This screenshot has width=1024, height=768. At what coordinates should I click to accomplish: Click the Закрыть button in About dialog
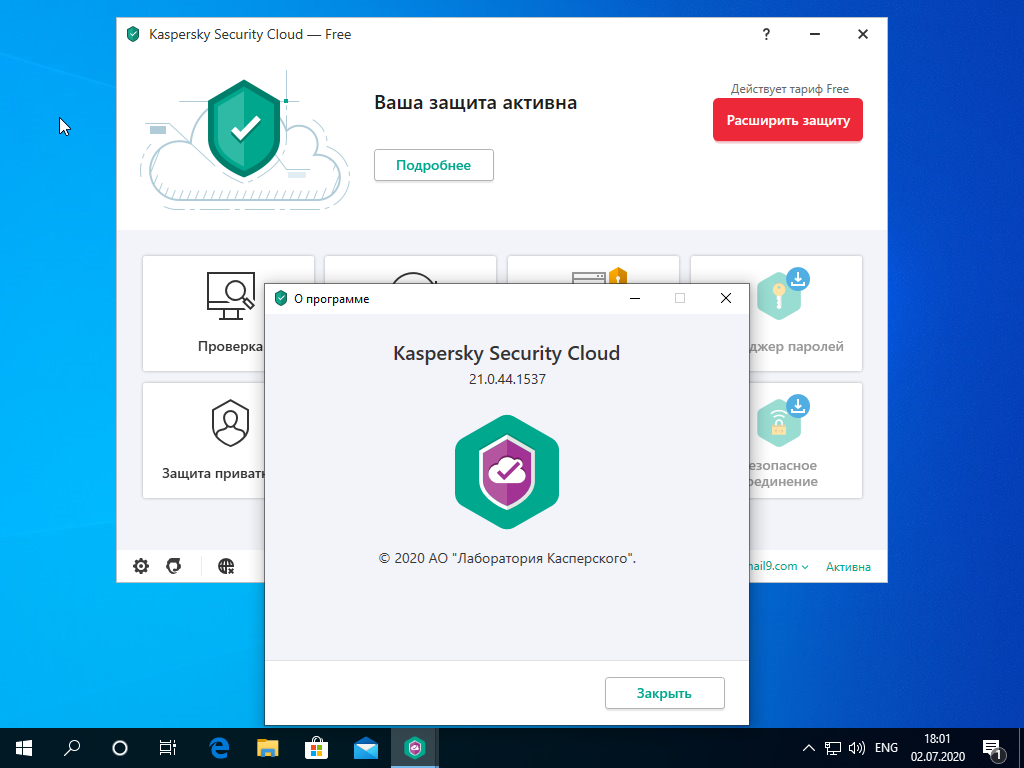point(664,693)
